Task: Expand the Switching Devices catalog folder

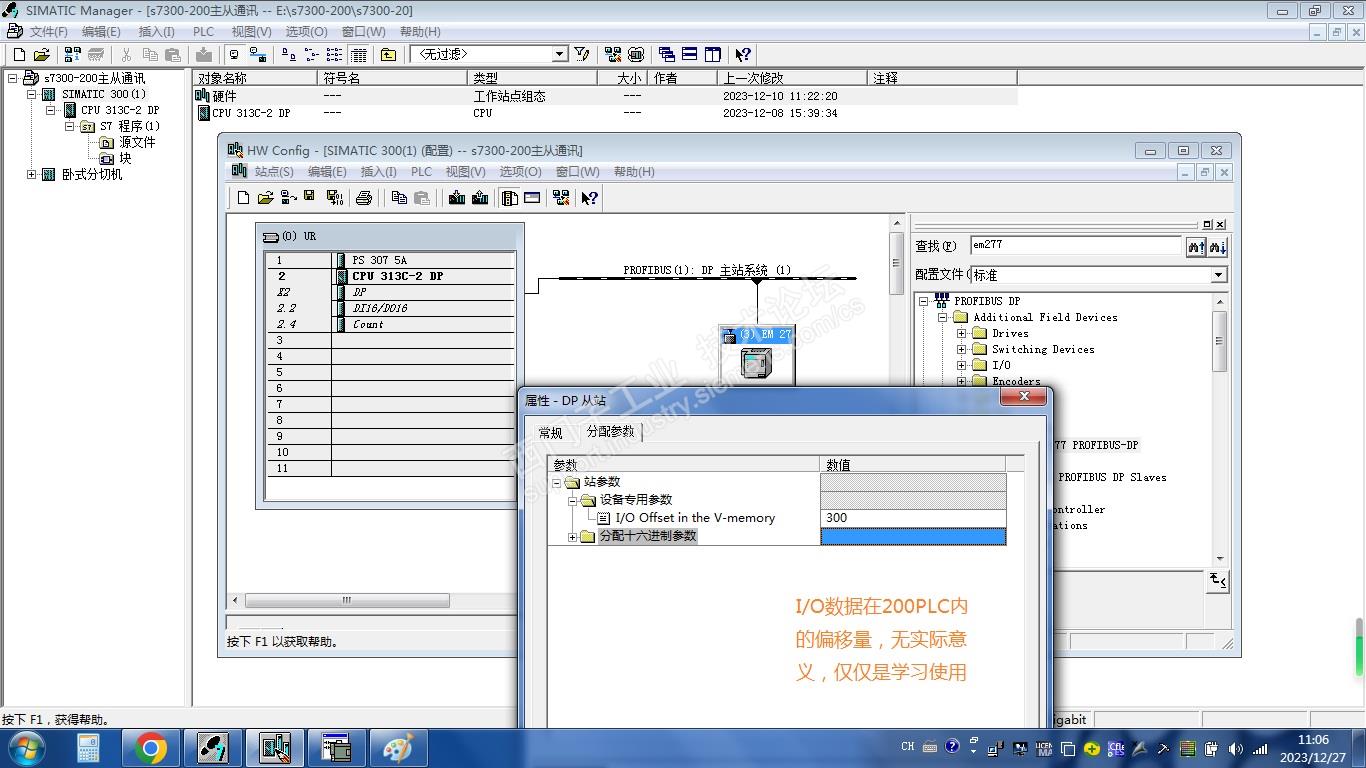Action: [961, 349]
